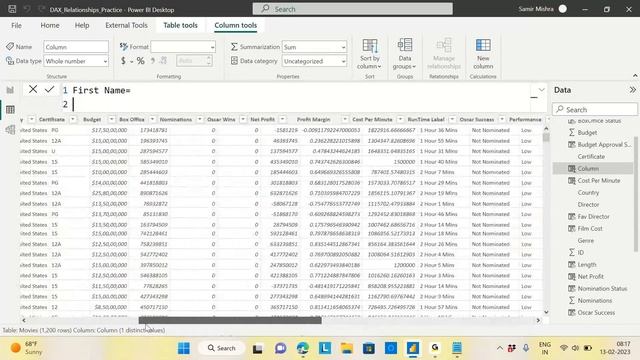Open the user account avatar

click(562, 9)
